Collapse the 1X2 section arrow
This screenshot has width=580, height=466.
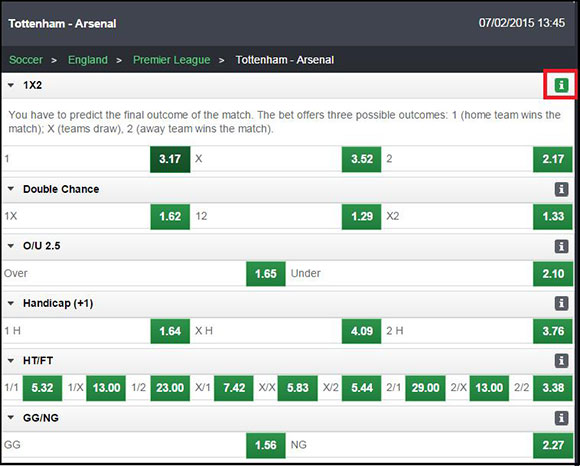pyautogui.click(x=11, y=85)
